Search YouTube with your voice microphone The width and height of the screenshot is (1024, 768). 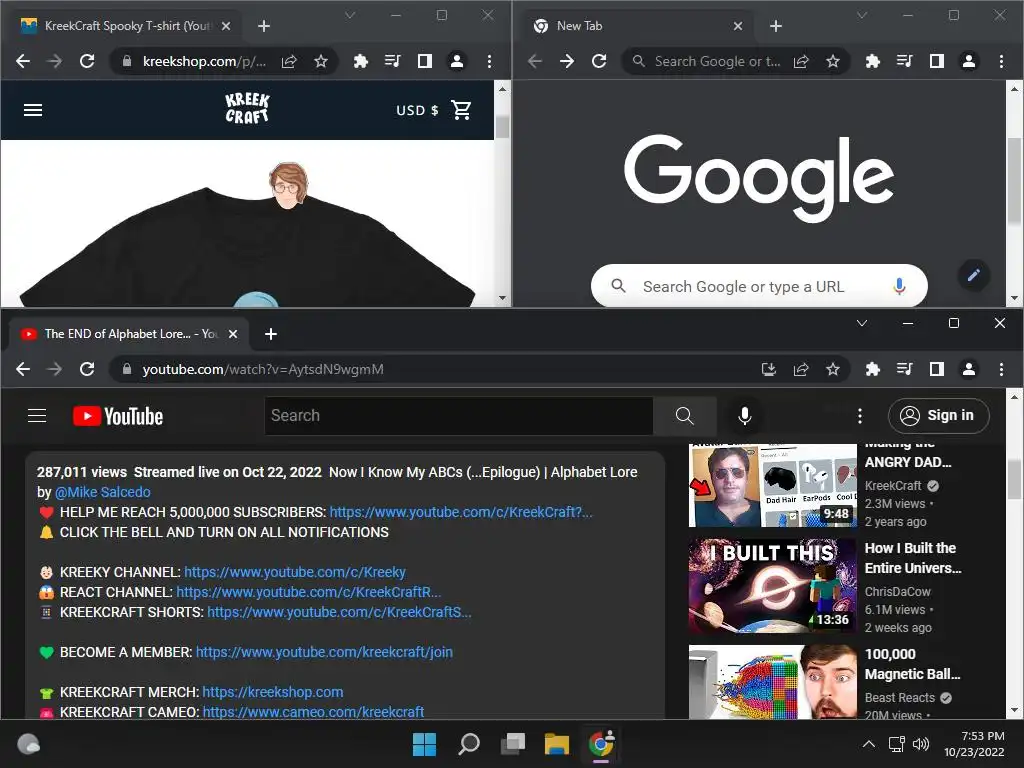click(744, 416)
